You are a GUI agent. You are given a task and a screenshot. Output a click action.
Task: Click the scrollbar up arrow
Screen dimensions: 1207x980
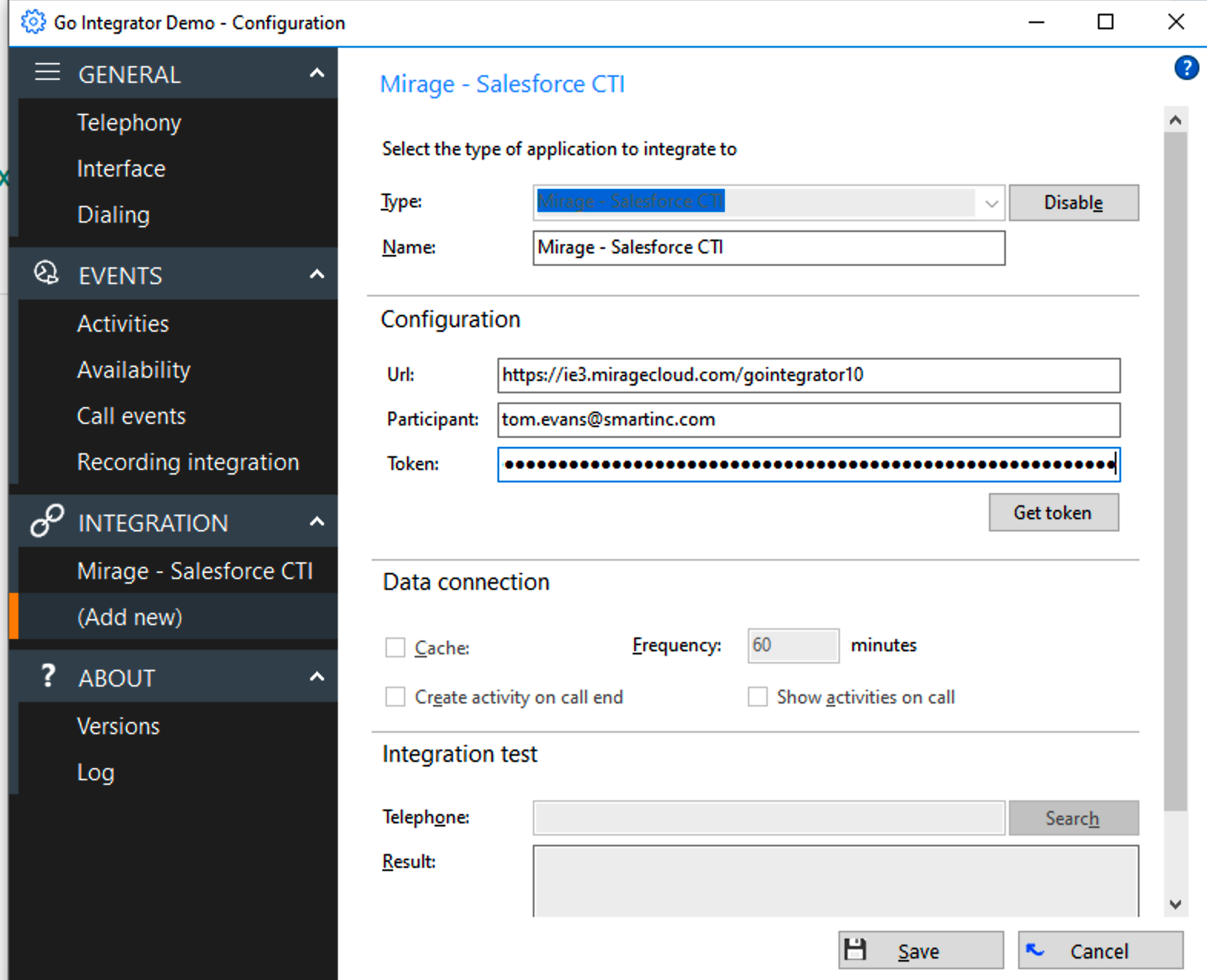(x=1175, y=120)
